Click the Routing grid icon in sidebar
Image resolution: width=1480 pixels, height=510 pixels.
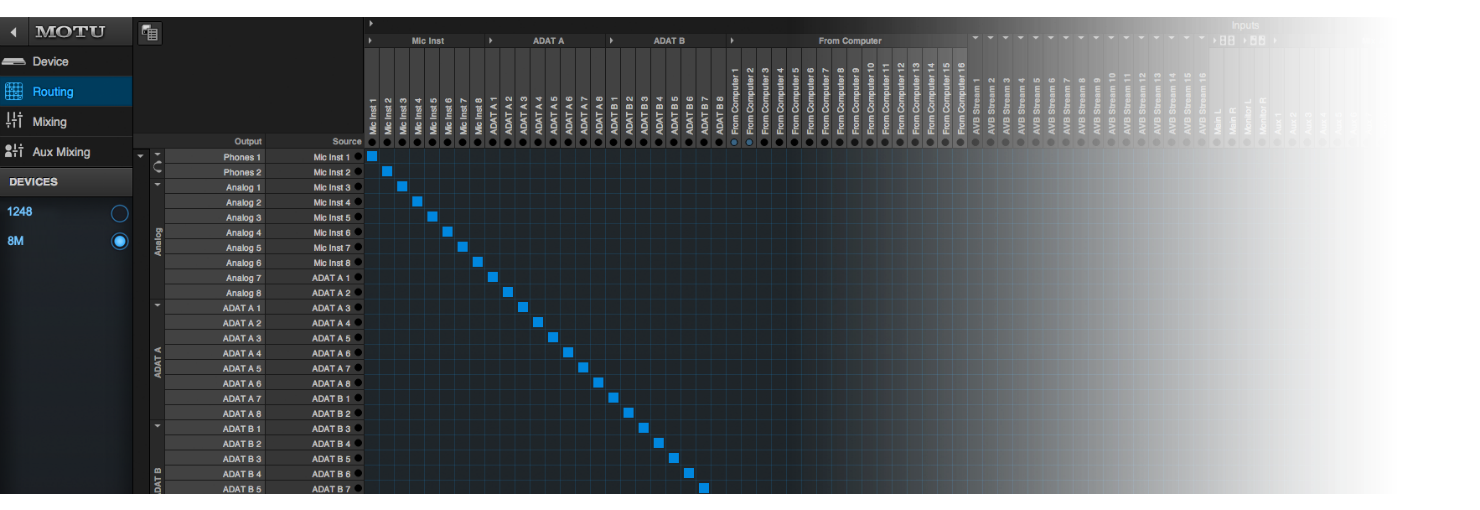point(14,92)
